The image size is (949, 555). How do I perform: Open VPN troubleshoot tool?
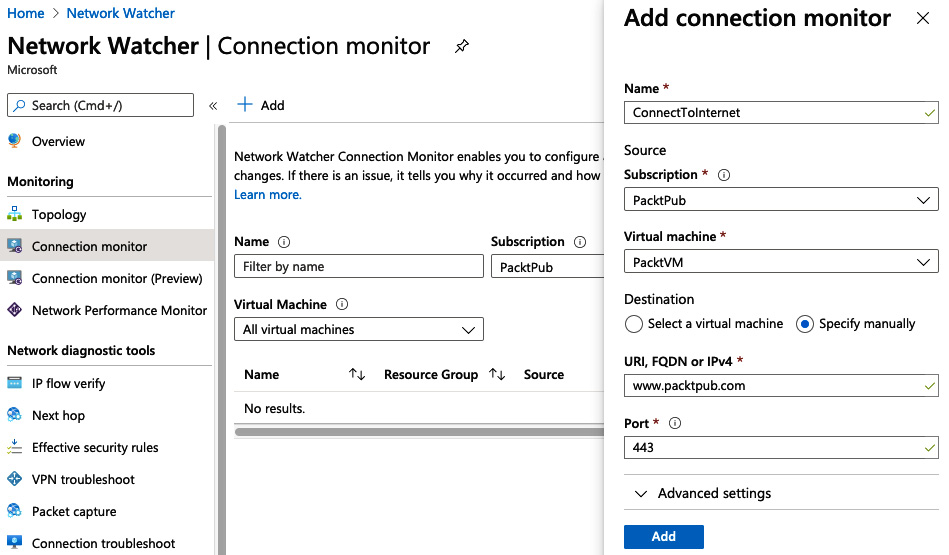click(83, 479)
